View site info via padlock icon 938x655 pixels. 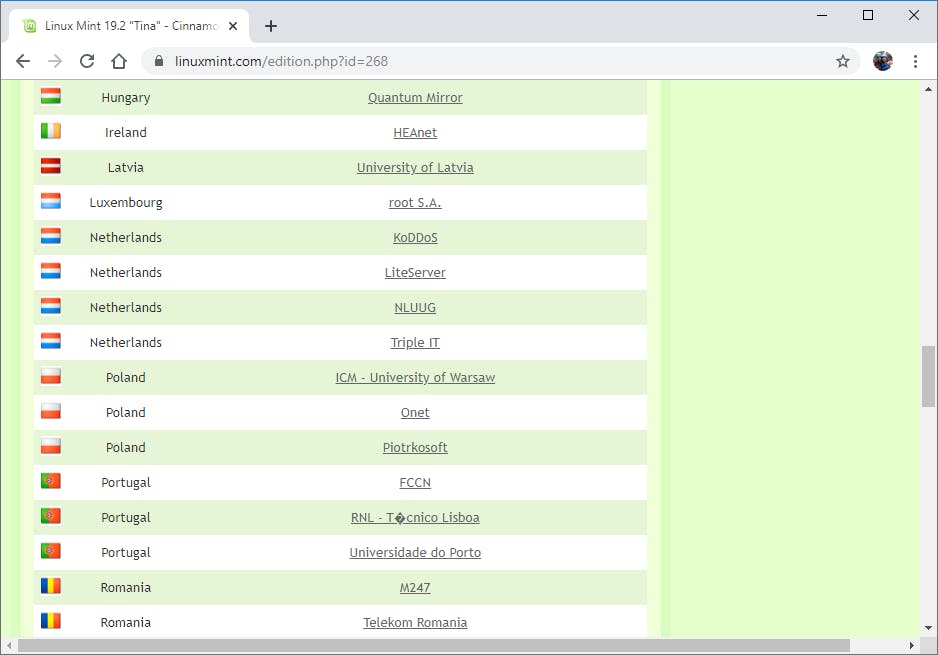(x=159, y=61)
